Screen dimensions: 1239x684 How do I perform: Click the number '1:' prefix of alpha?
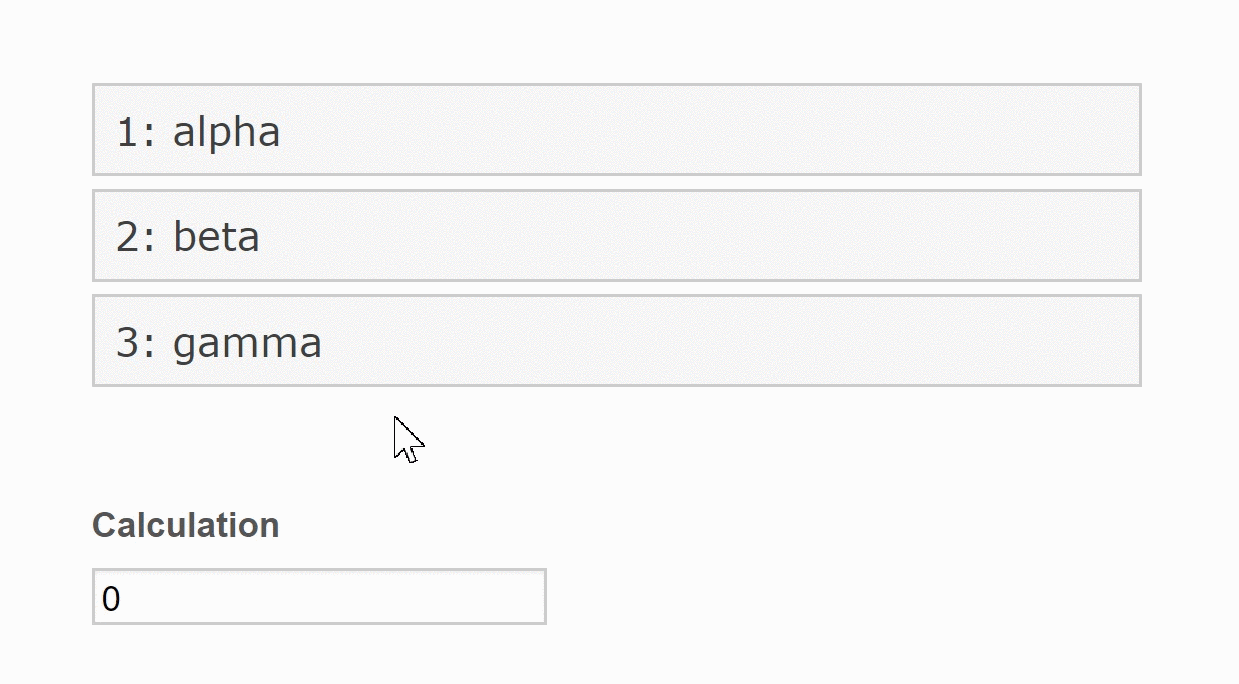137,132
